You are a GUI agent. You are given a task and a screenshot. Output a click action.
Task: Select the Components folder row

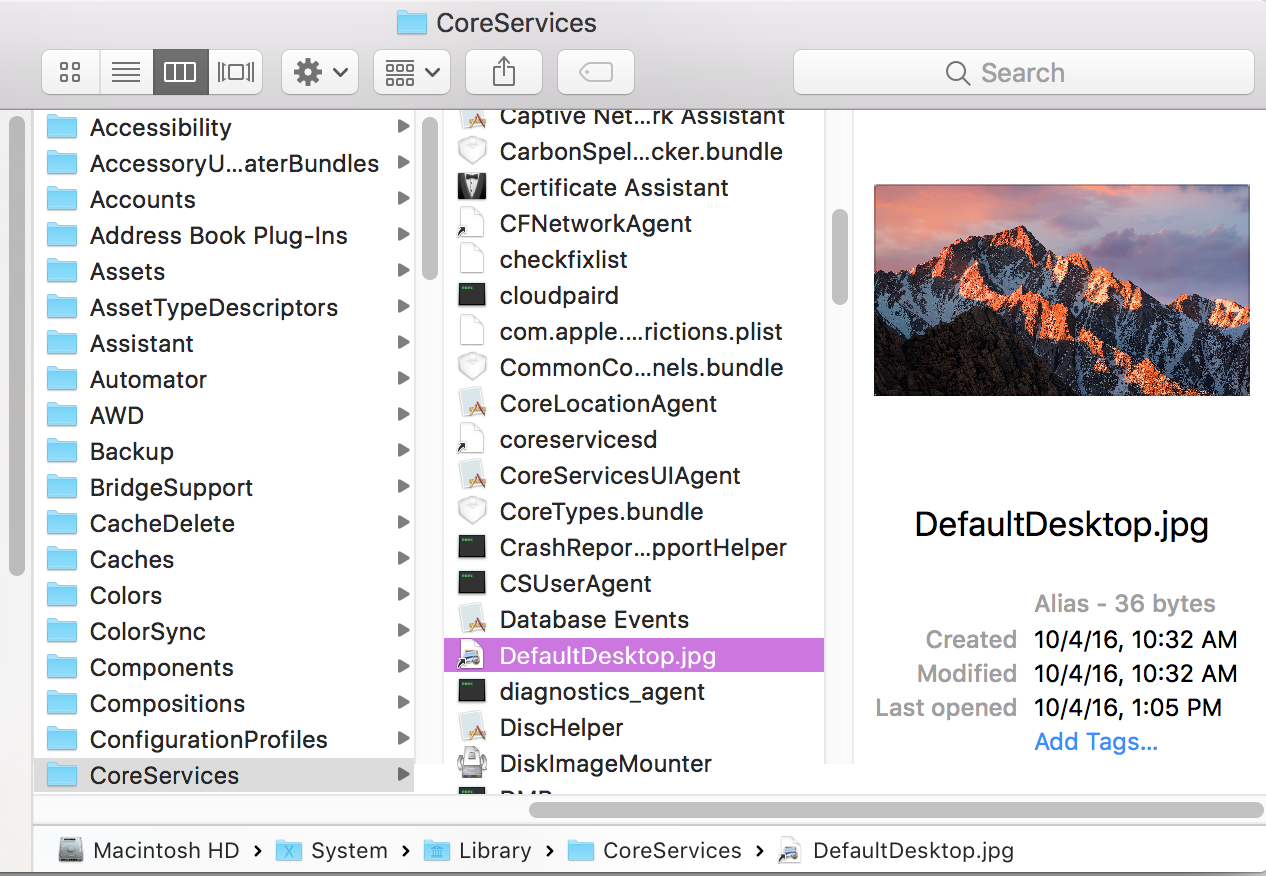pos(225,667)
